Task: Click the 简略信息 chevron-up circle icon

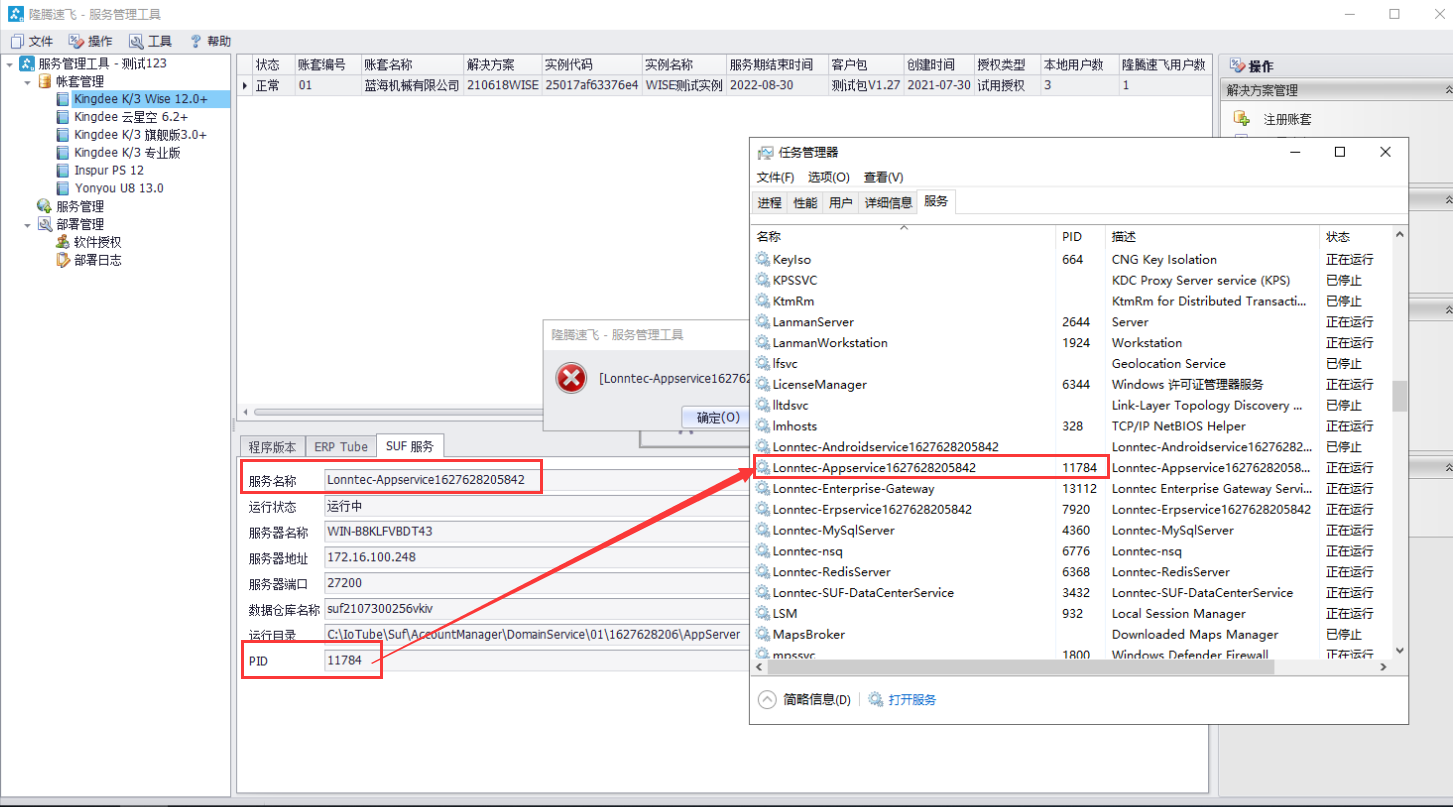Action: pos(767,699)
